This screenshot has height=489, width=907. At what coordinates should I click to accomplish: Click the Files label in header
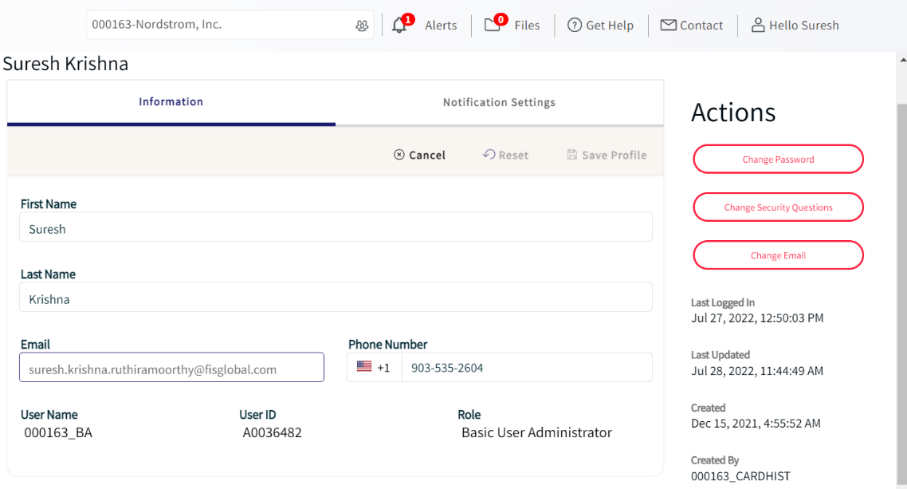[527, 25]
